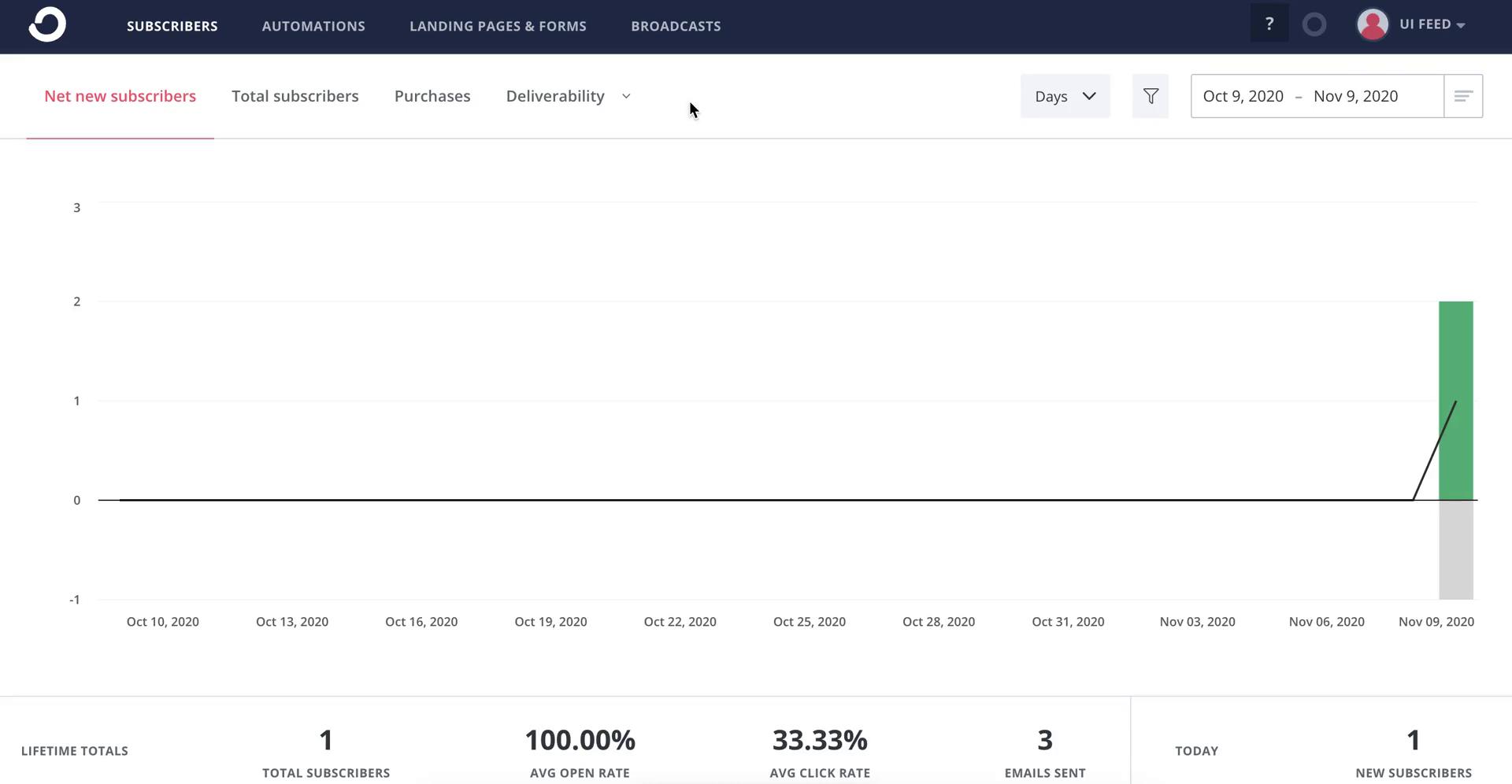Open the help question mark icon
1512x784 pixels.
coord(1269,24)
